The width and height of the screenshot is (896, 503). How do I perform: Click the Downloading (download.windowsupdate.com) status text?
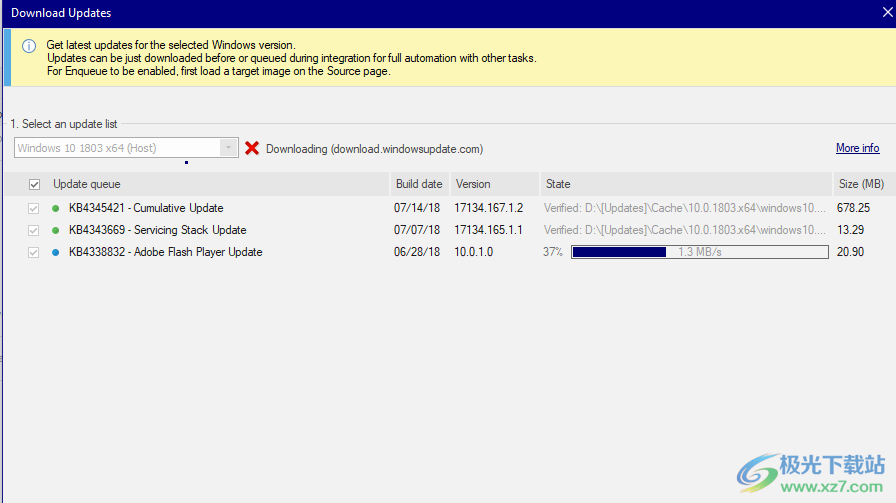[374, 149]
